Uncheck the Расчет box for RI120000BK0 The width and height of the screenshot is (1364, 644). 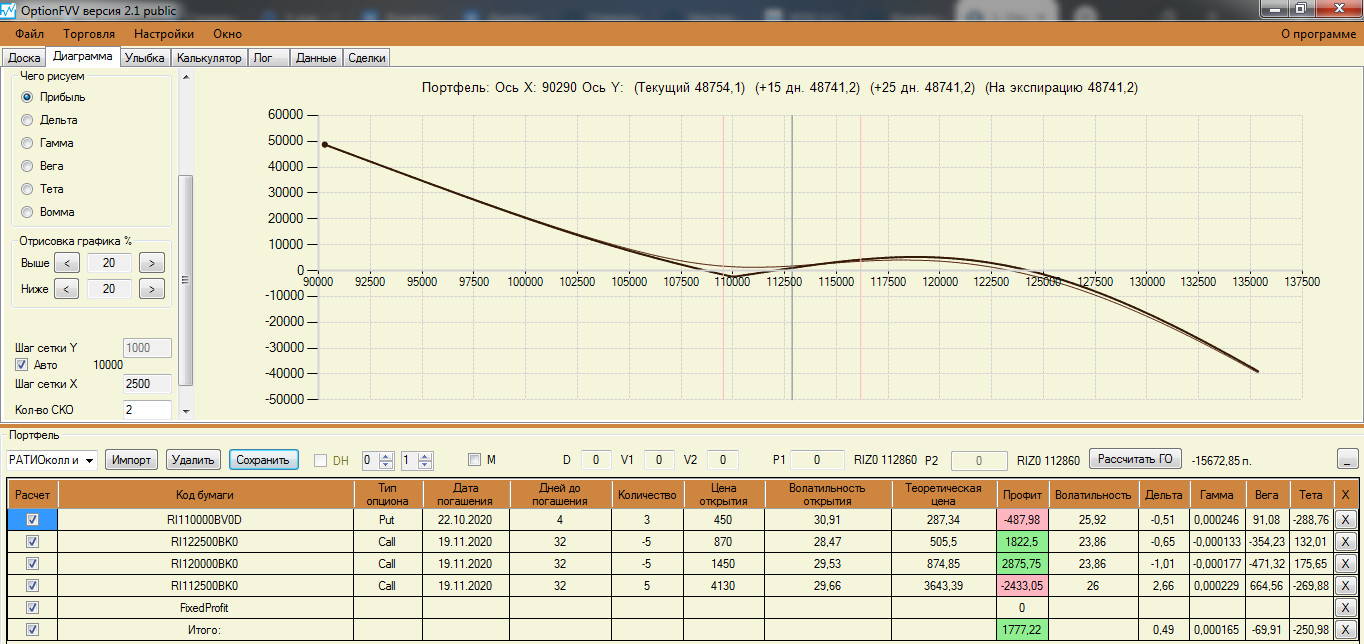[33, 564]
